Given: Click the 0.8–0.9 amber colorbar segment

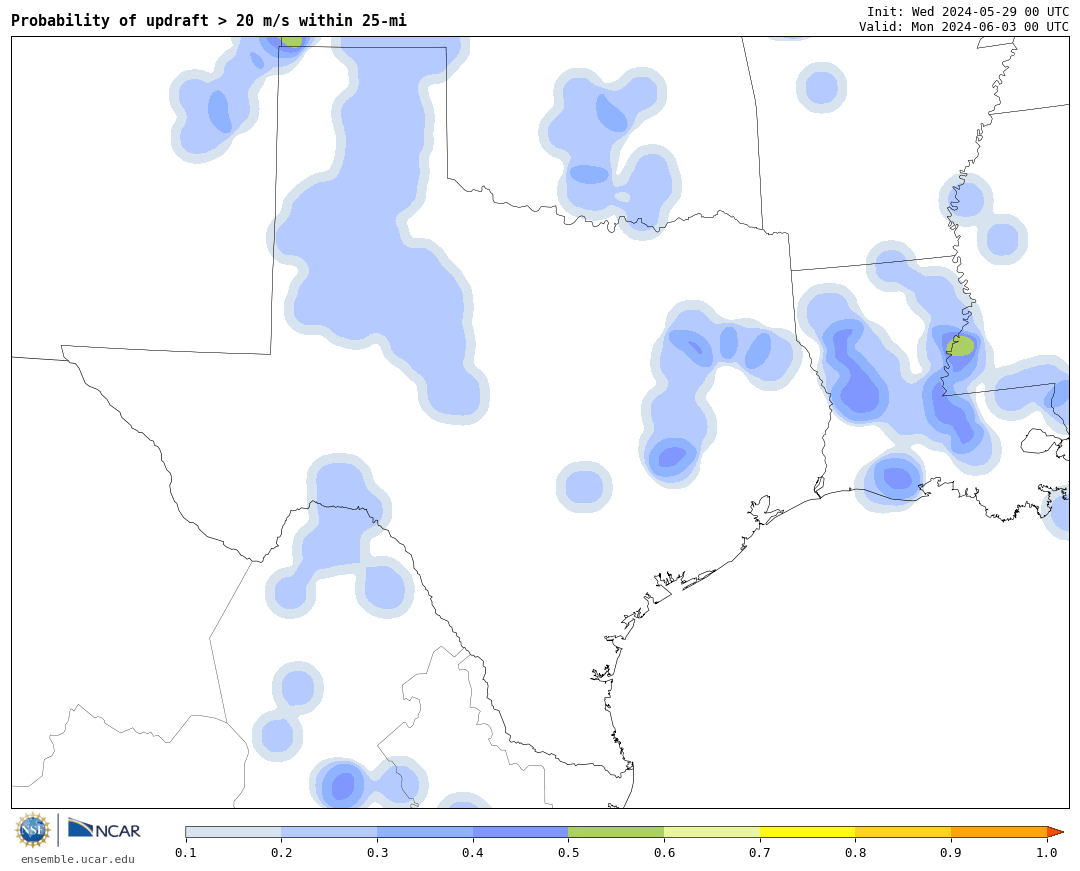Looking at the screenshot, I should click(904, 832).
